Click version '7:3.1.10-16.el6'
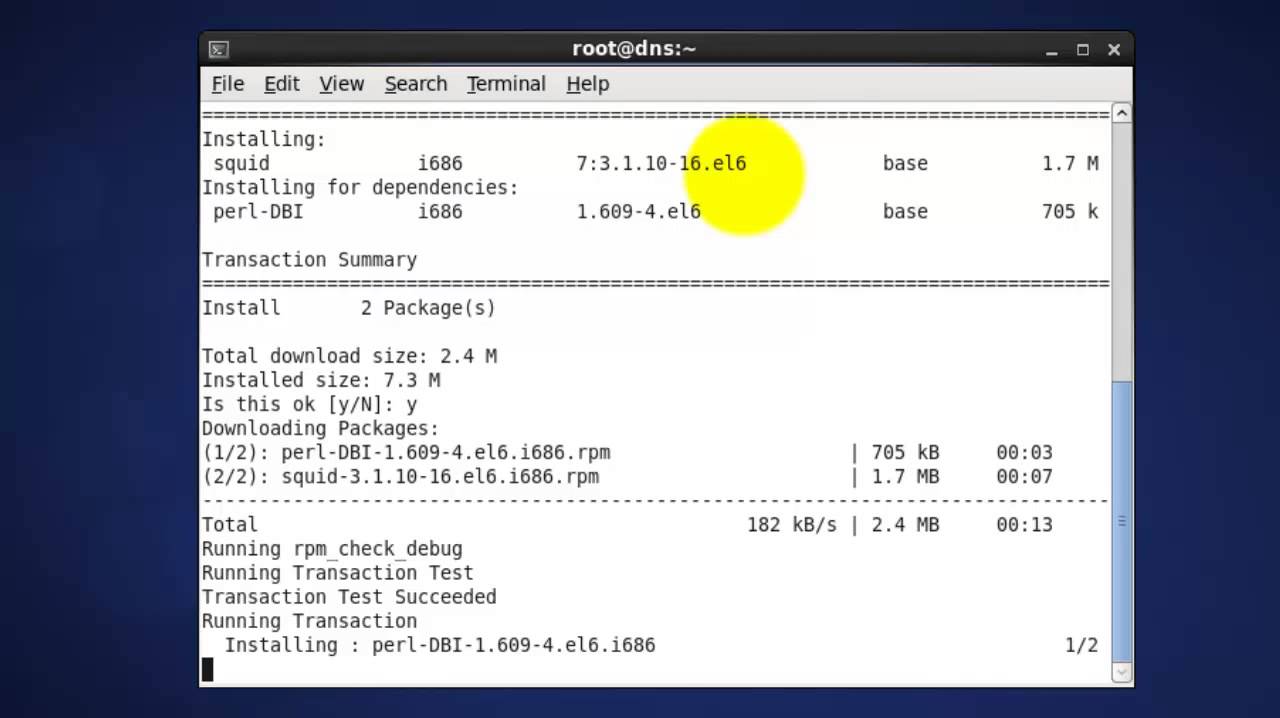The width and height of the screenshot is (1280, 718). click(661, 163)
